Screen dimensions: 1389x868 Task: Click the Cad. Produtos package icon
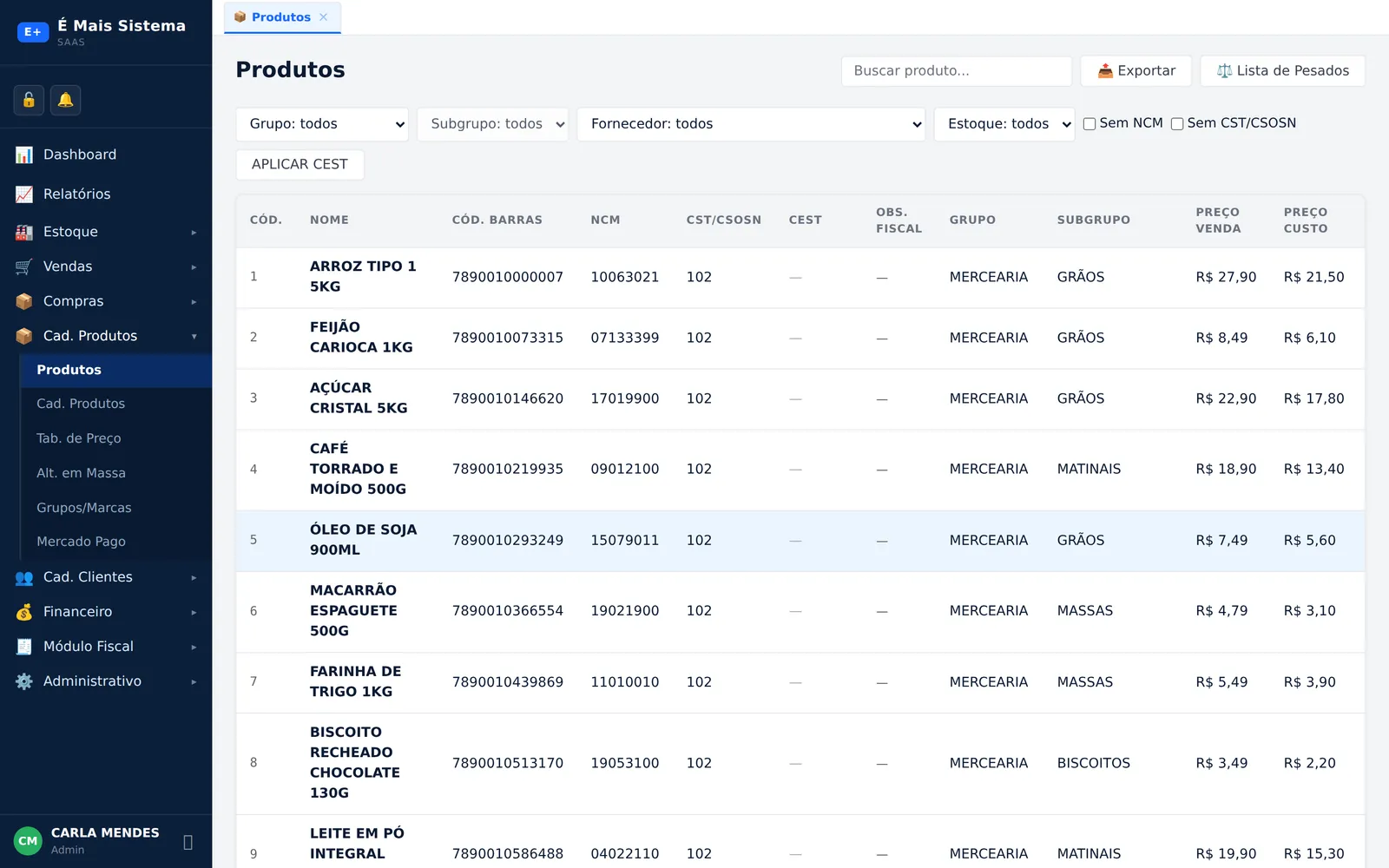(24, 336)
